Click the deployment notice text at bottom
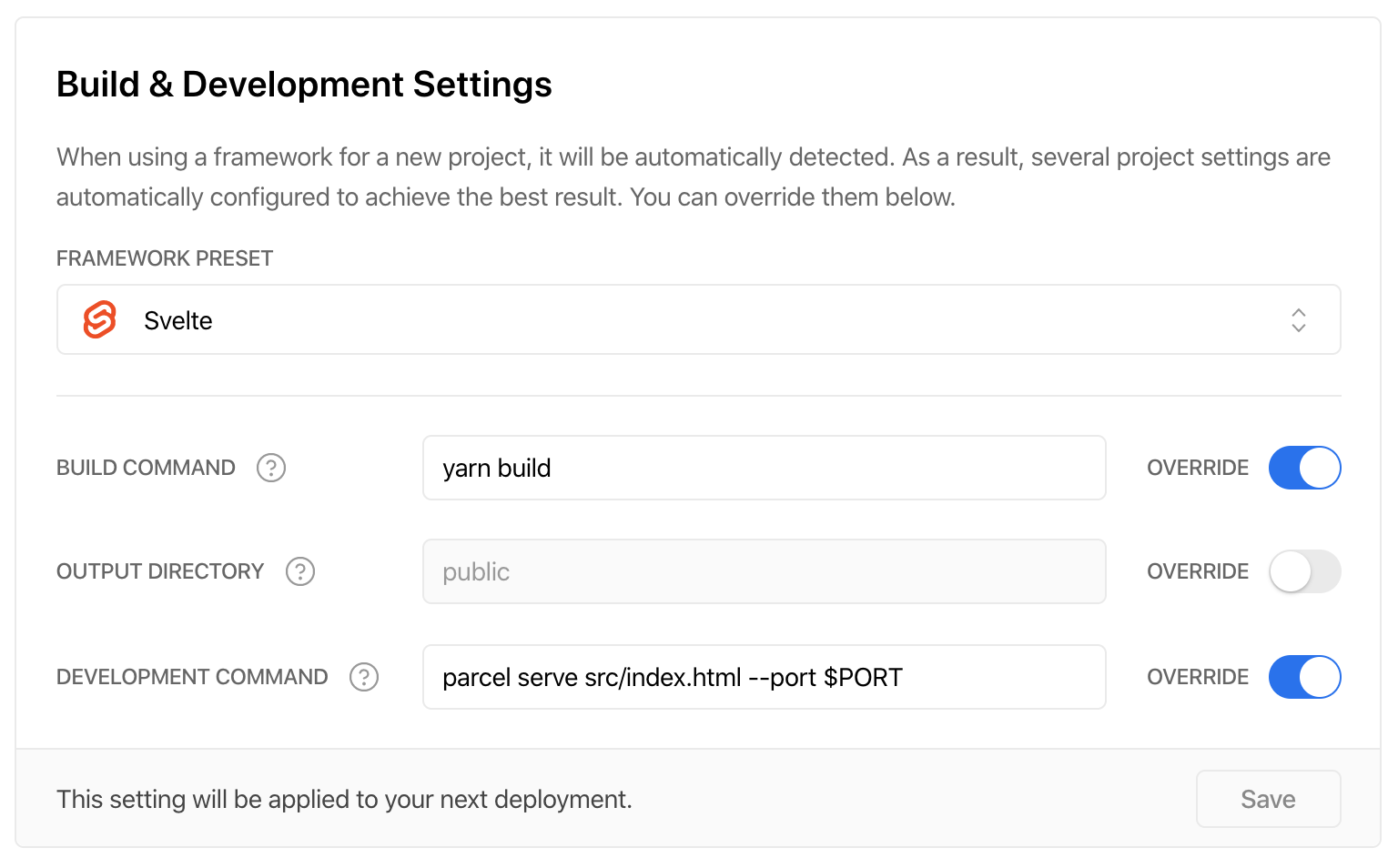This screenshot has width=1398, height=868. point(344,799)
